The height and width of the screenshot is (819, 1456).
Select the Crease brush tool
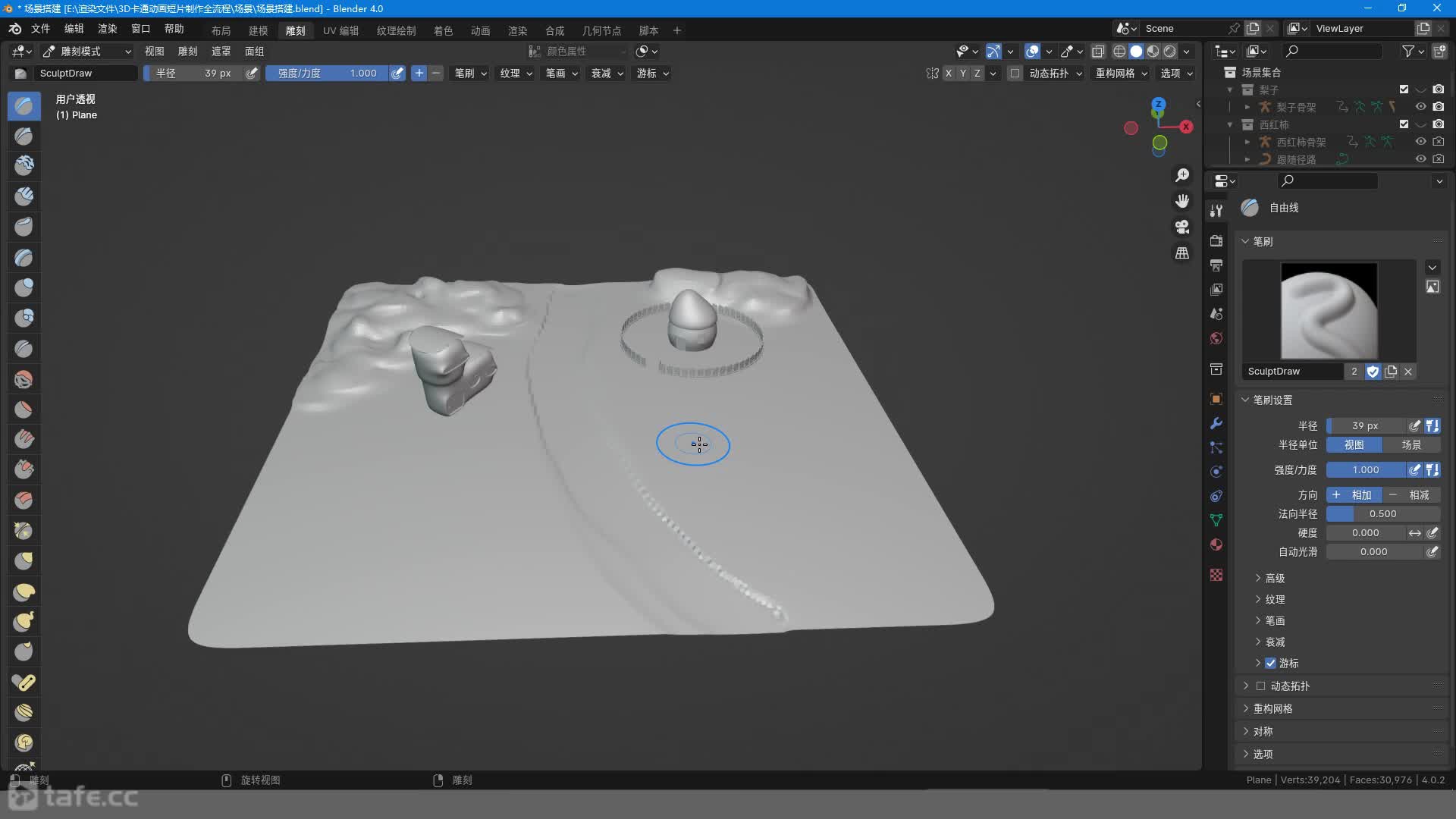coord(24,348)
